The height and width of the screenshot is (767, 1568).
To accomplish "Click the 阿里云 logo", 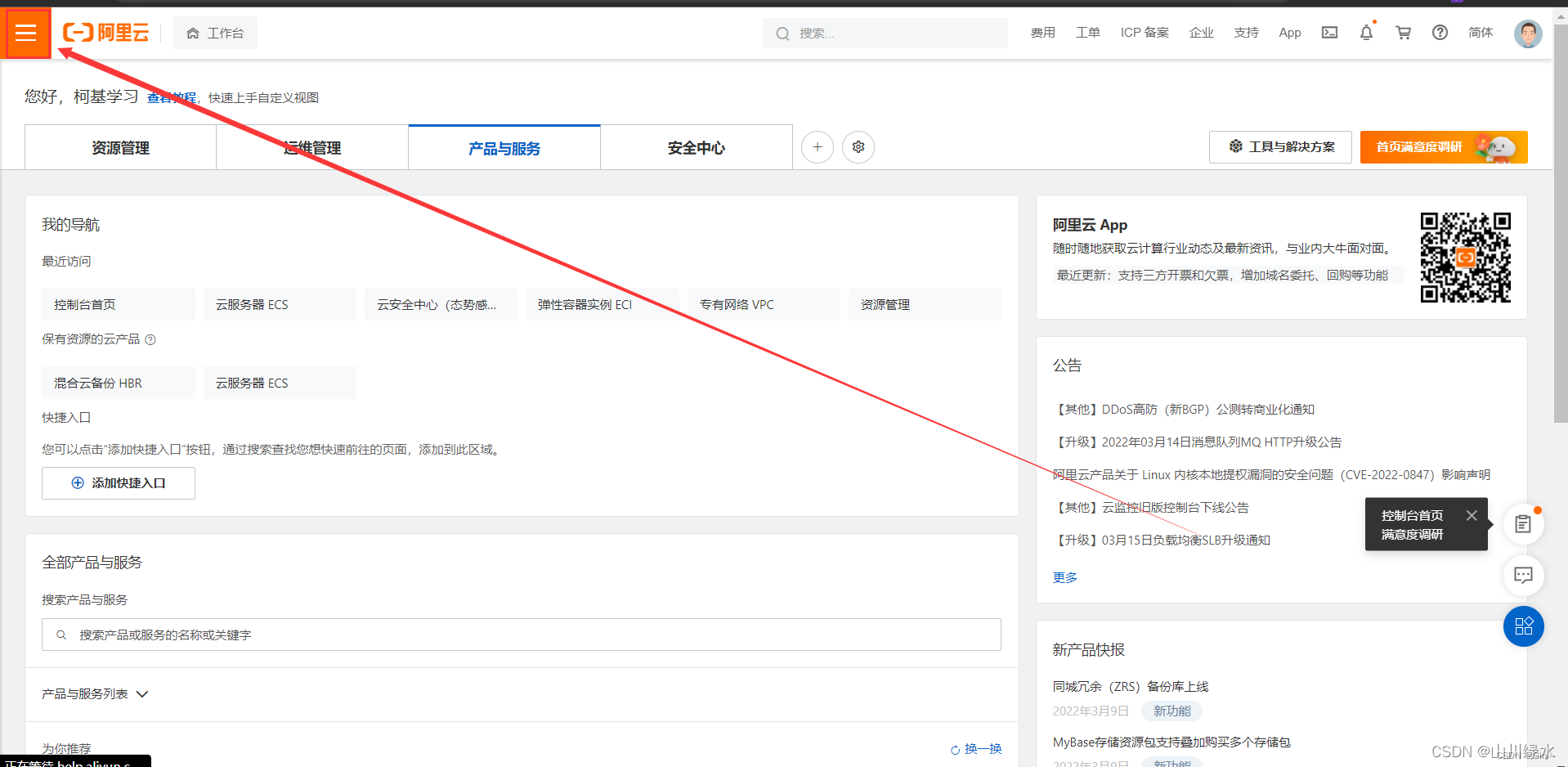I will [106, 33].
